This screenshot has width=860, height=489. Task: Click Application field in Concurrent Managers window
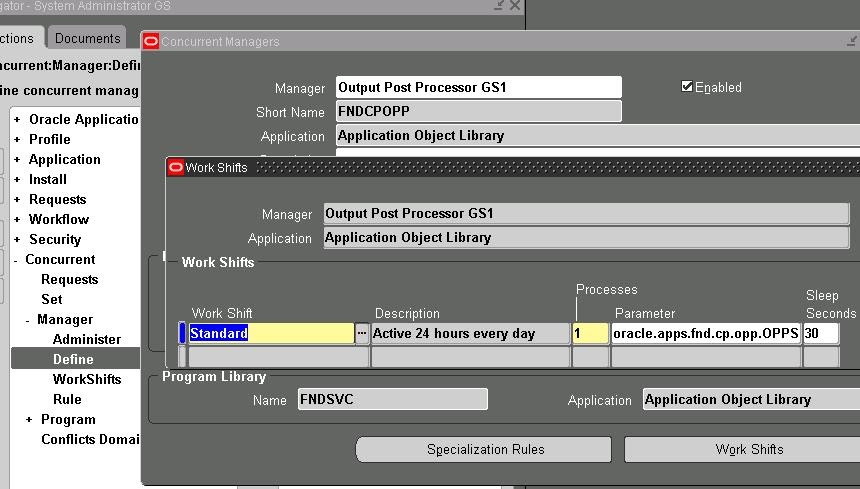(598, 135)
